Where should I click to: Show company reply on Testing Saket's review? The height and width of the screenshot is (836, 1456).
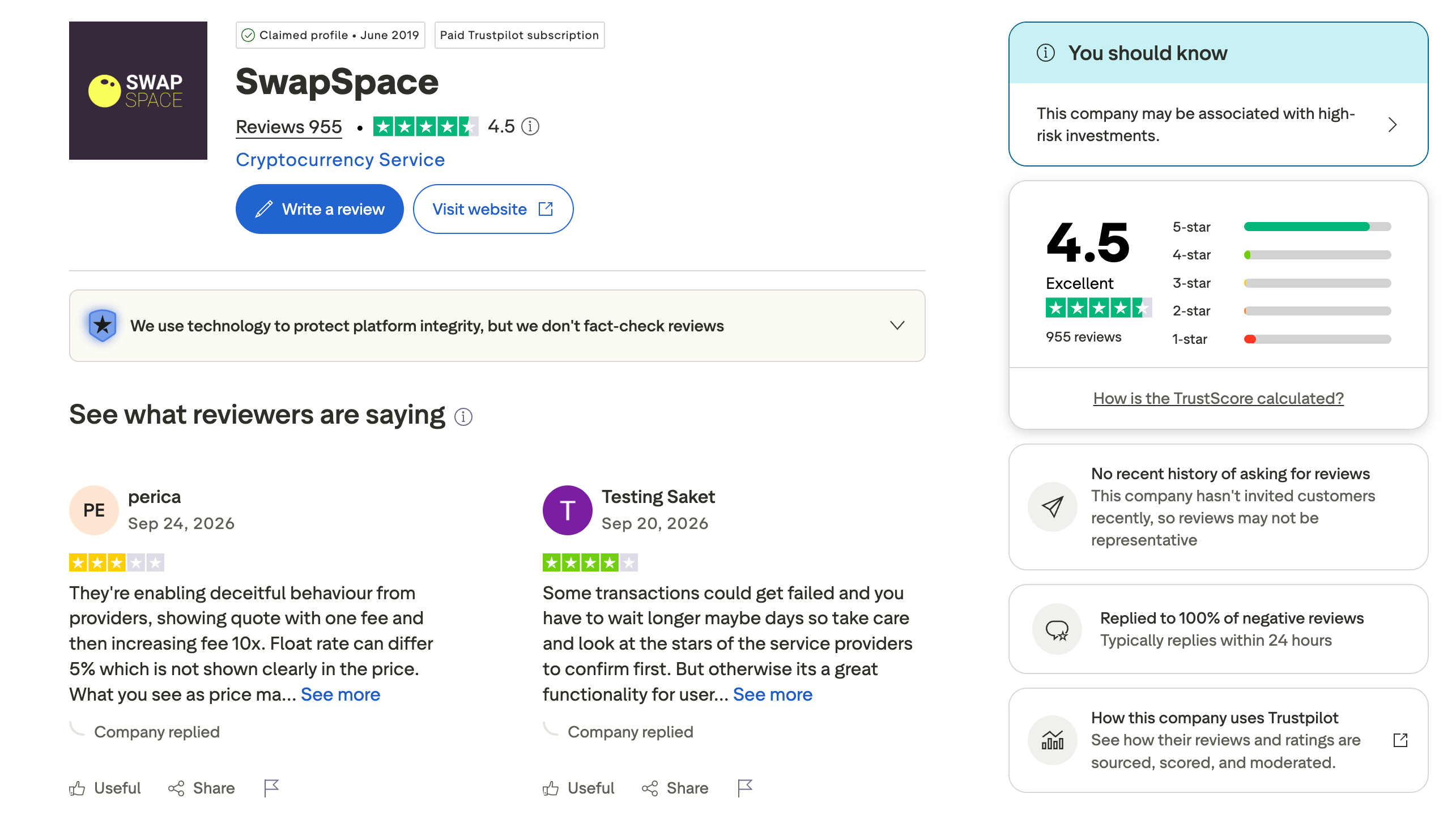point(630,732)
